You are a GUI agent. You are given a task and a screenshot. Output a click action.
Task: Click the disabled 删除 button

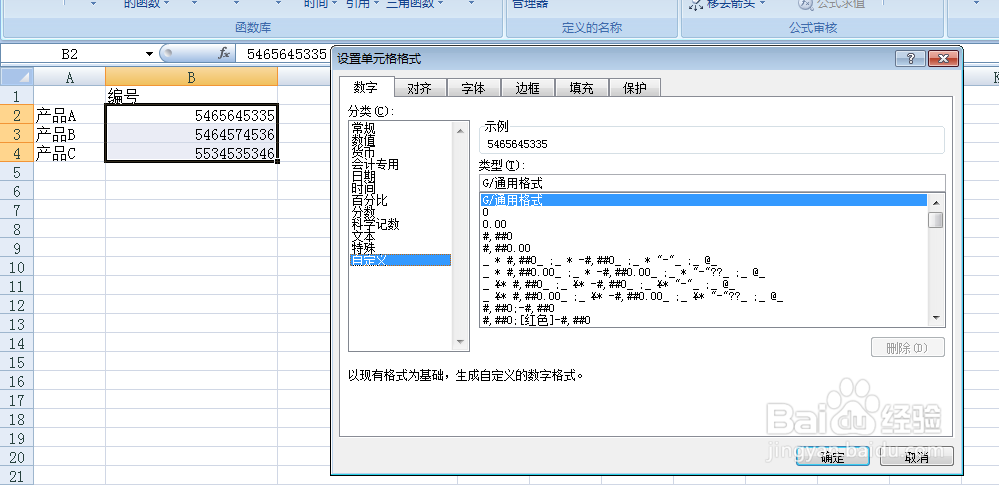907,348
